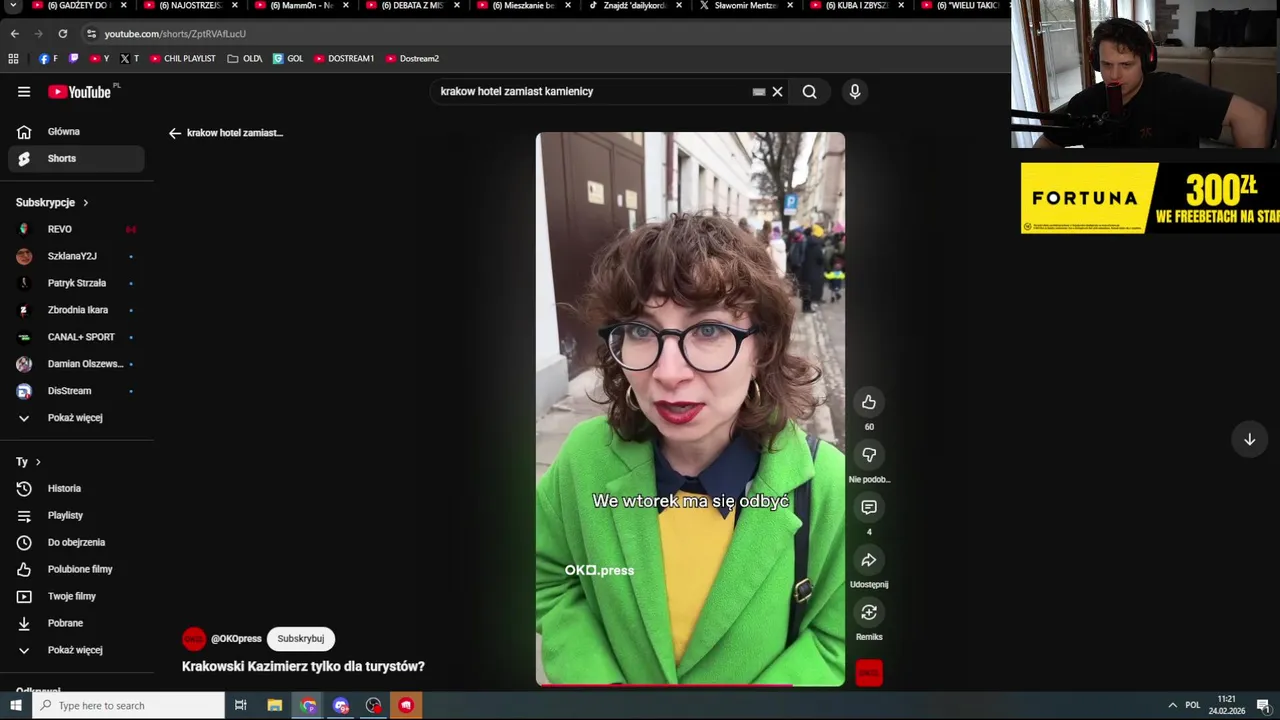
Task: Show hidden tray icons chevron
Action: pyautogui.click(x=1173, y=706)
